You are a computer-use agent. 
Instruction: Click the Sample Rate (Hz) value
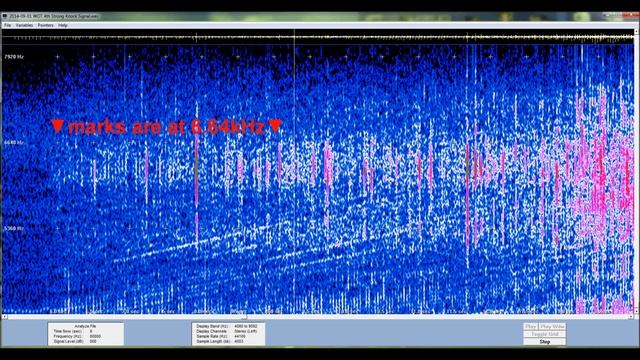coord(239,336)
